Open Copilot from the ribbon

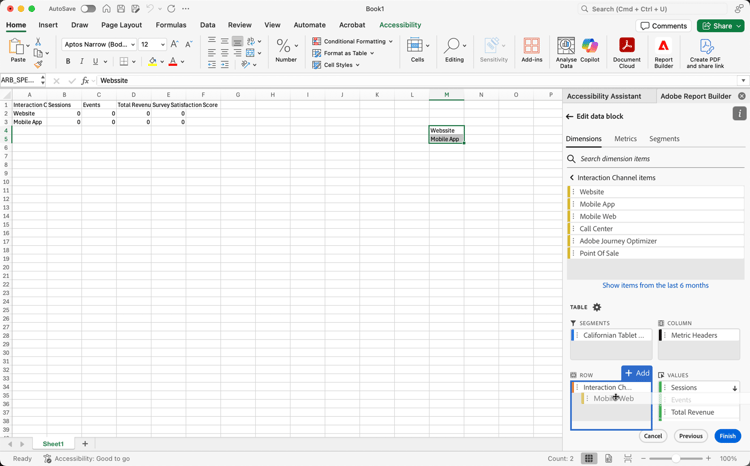tap(590, 50)
